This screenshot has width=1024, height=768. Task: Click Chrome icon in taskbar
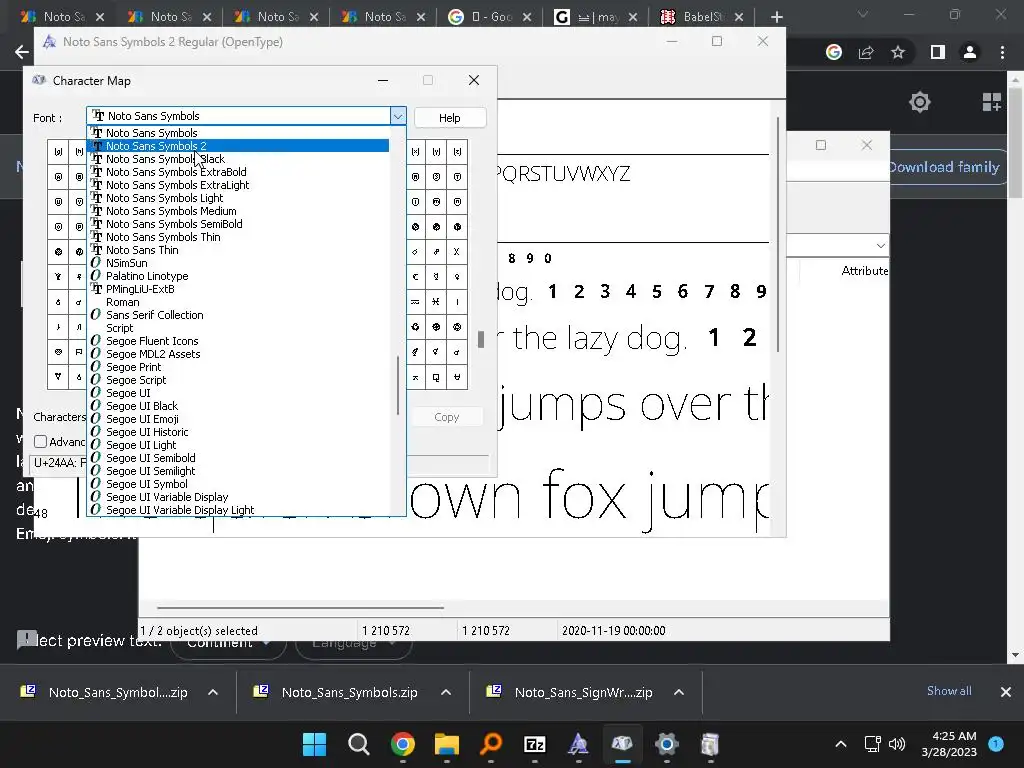coord(403,744)
